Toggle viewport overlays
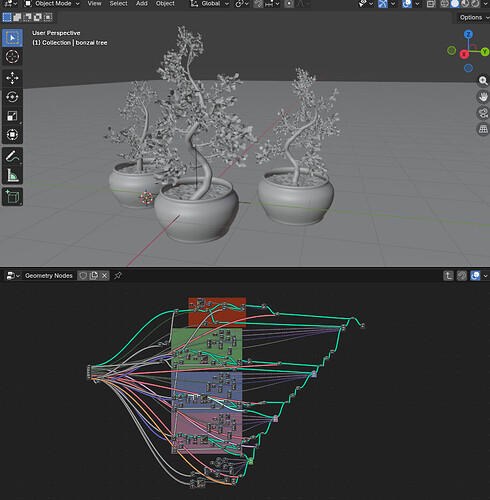This screenshot has height=500, width=490. pos(407,4)
